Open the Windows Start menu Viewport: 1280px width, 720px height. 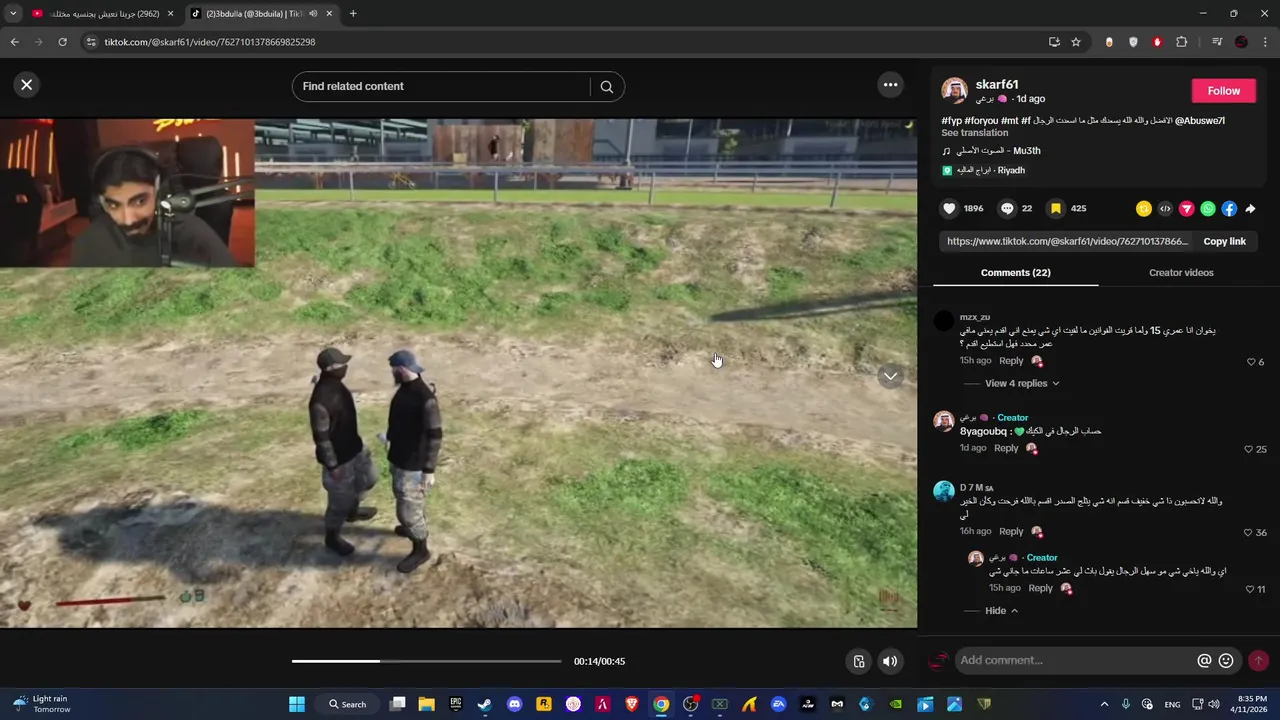(x=297, y=704)
